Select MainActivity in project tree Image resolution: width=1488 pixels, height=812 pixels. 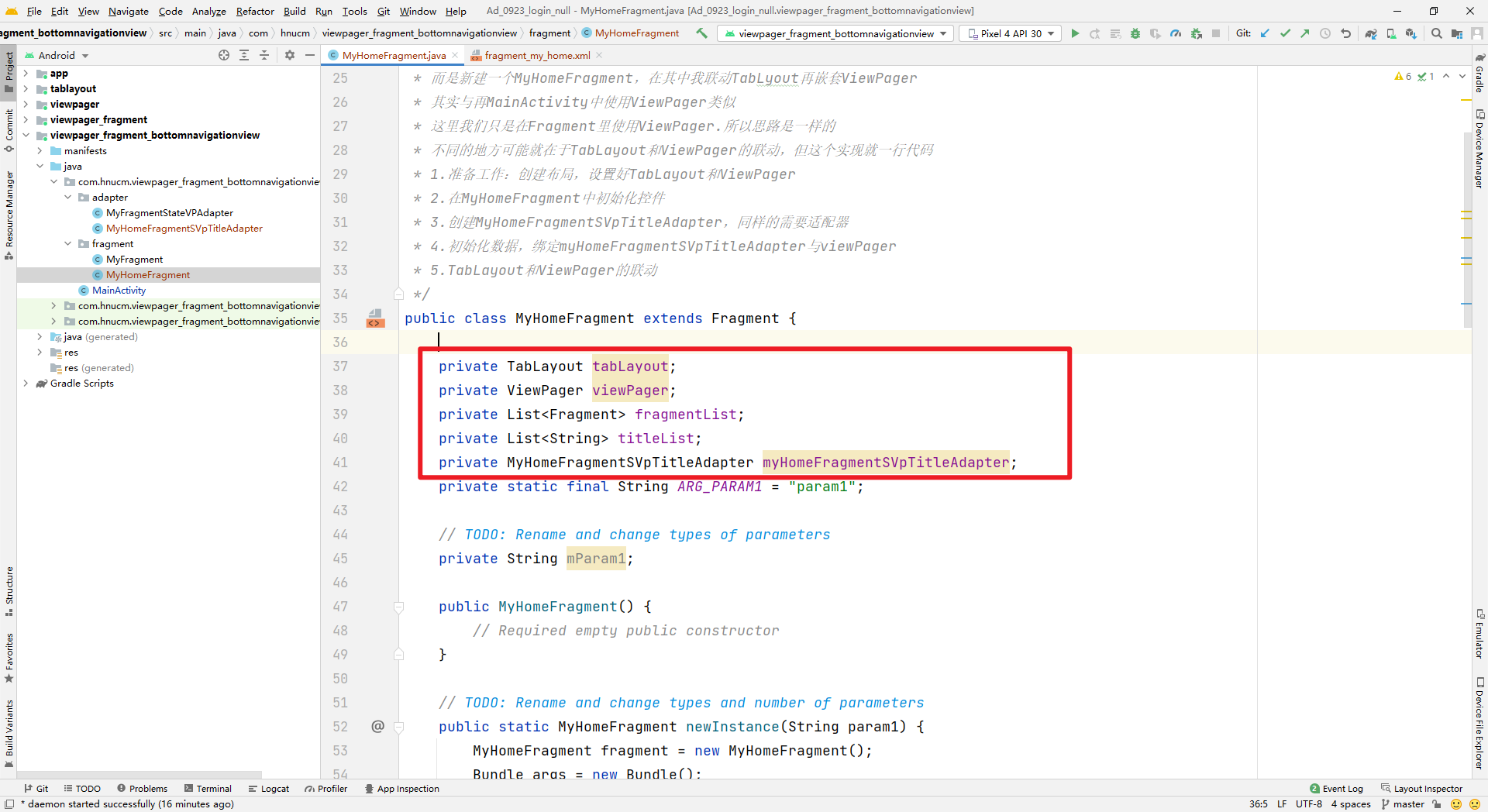pos(119,291)
